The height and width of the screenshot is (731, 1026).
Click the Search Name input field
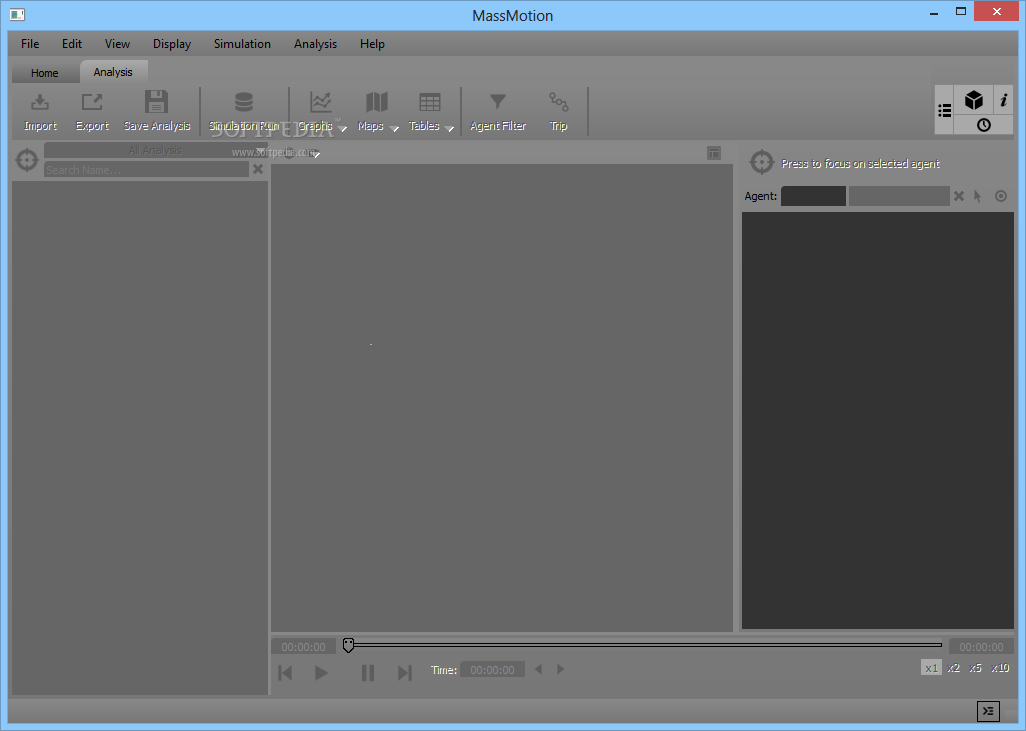pyautogui.click(x=146, y=169)
